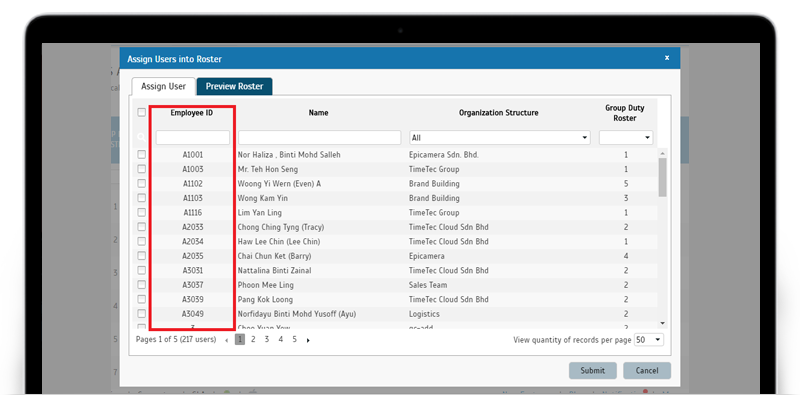Screen dimensions: 800x395
Task: Click the Employee ID column header
Action: [192, 113]
